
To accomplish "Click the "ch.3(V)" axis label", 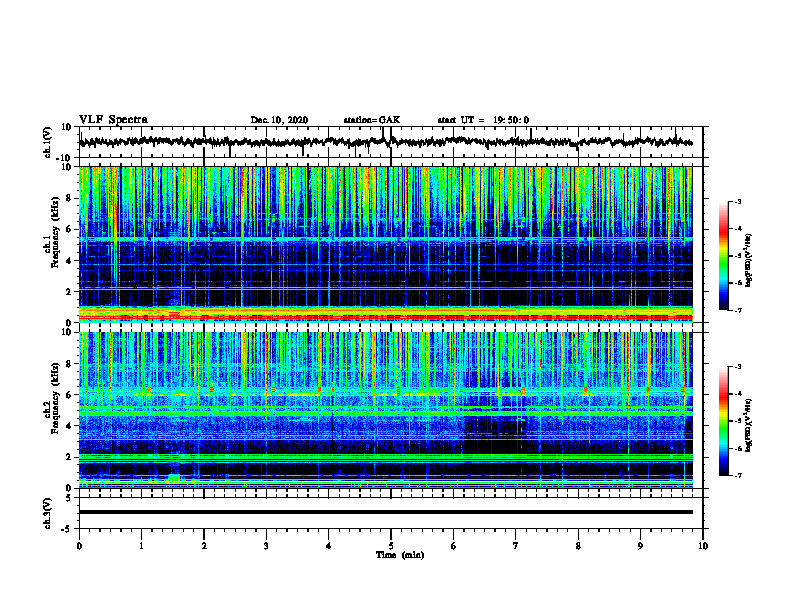I will tap(48, 514).
